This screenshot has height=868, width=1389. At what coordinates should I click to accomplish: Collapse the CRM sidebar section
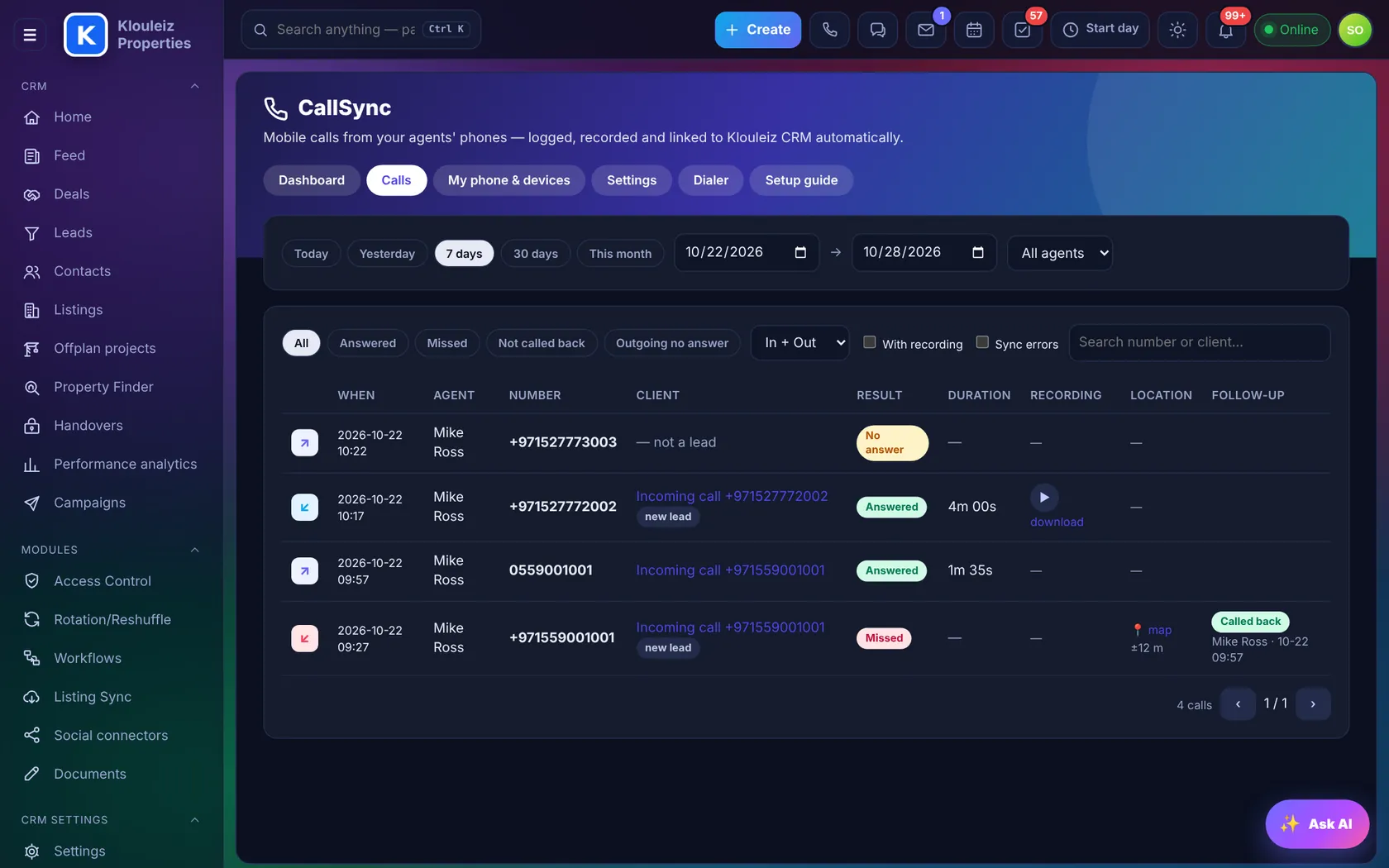pos(194,86)
